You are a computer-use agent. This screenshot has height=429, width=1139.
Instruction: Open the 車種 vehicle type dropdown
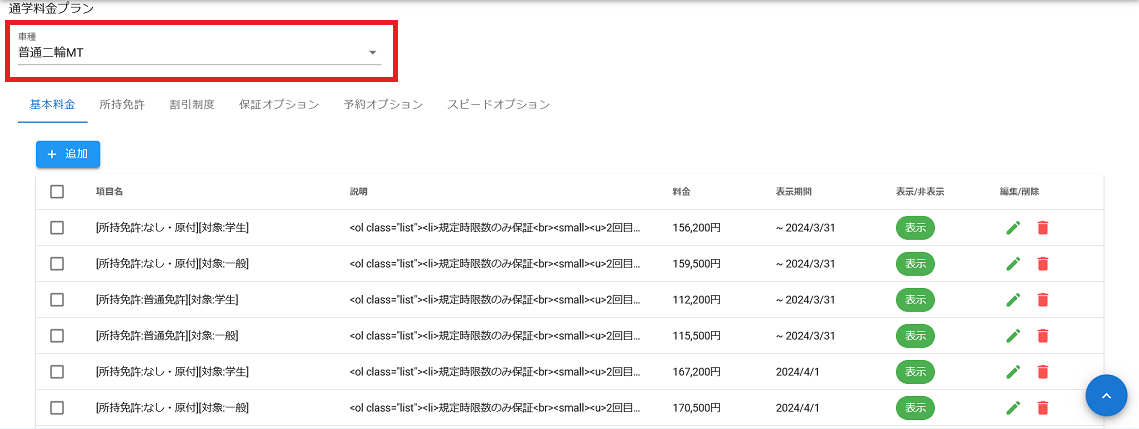click(x=190, y=52)
